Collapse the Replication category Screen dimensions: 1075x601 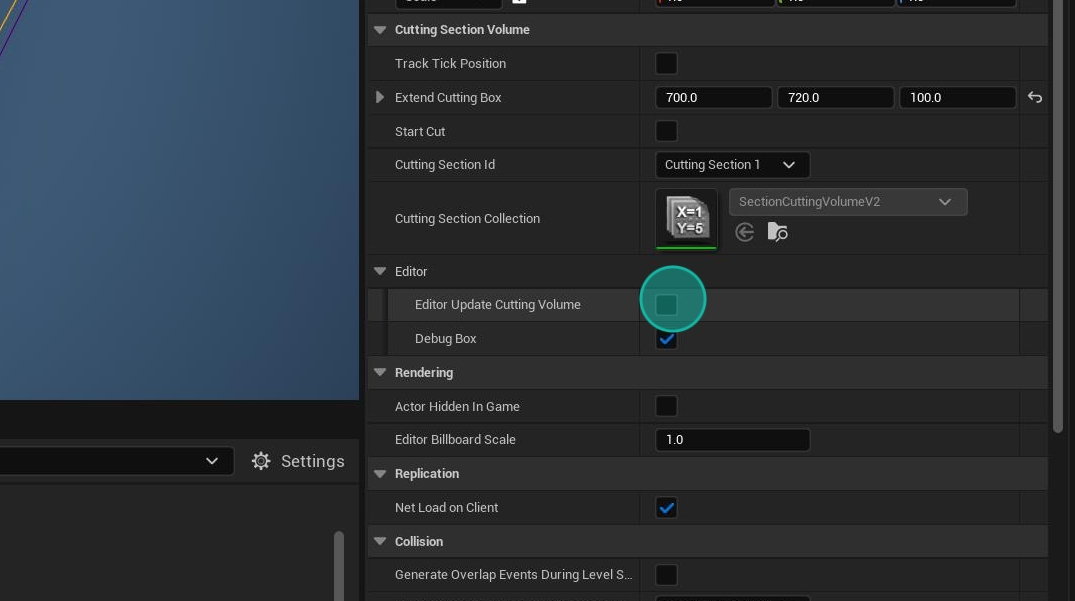pos(380,474)
